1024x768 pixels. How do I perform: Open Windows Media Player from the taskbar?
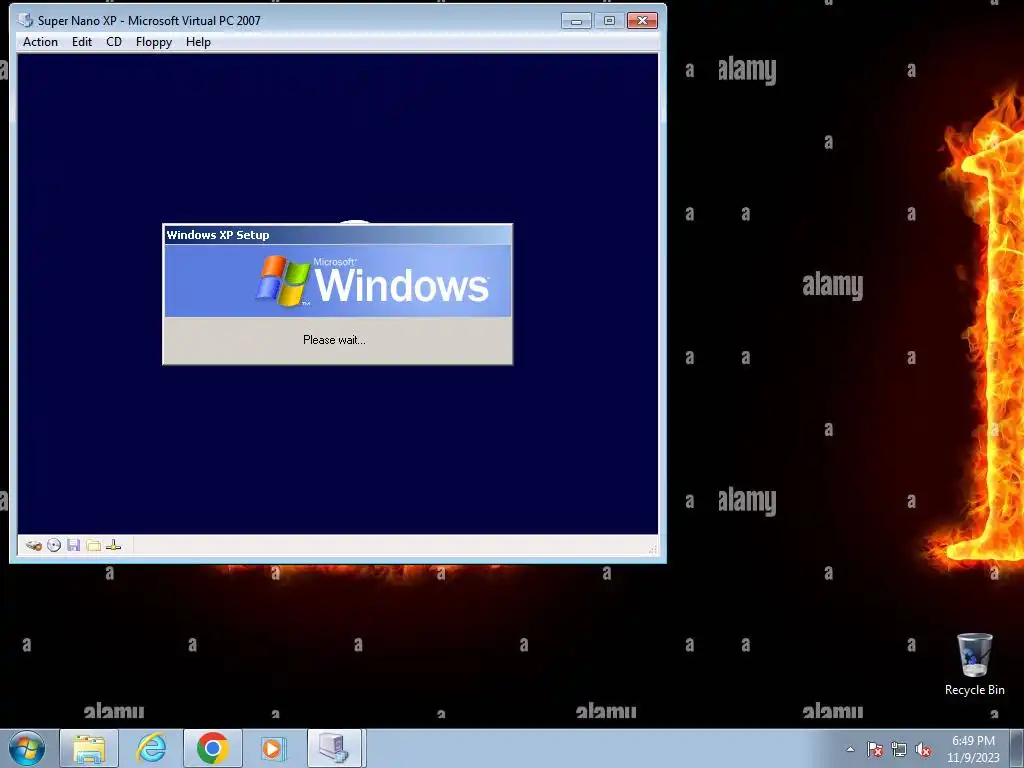tap(273, 748)
